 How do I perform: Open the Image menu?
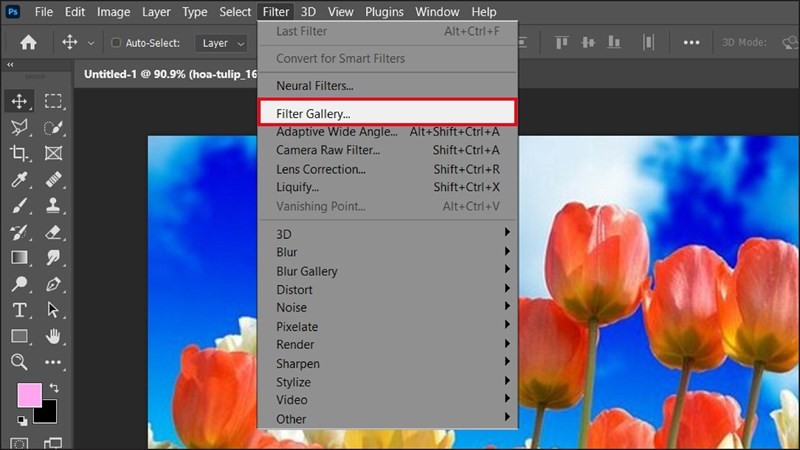click(x=113, y=12)
